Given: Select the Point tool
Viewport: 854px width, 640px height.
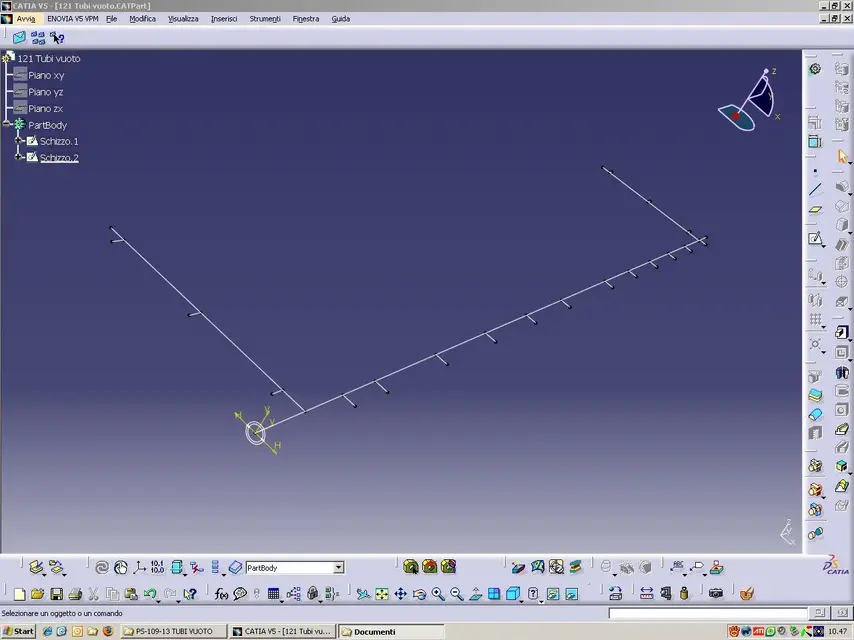Looking at the screenshot, I should pos(815,171).
